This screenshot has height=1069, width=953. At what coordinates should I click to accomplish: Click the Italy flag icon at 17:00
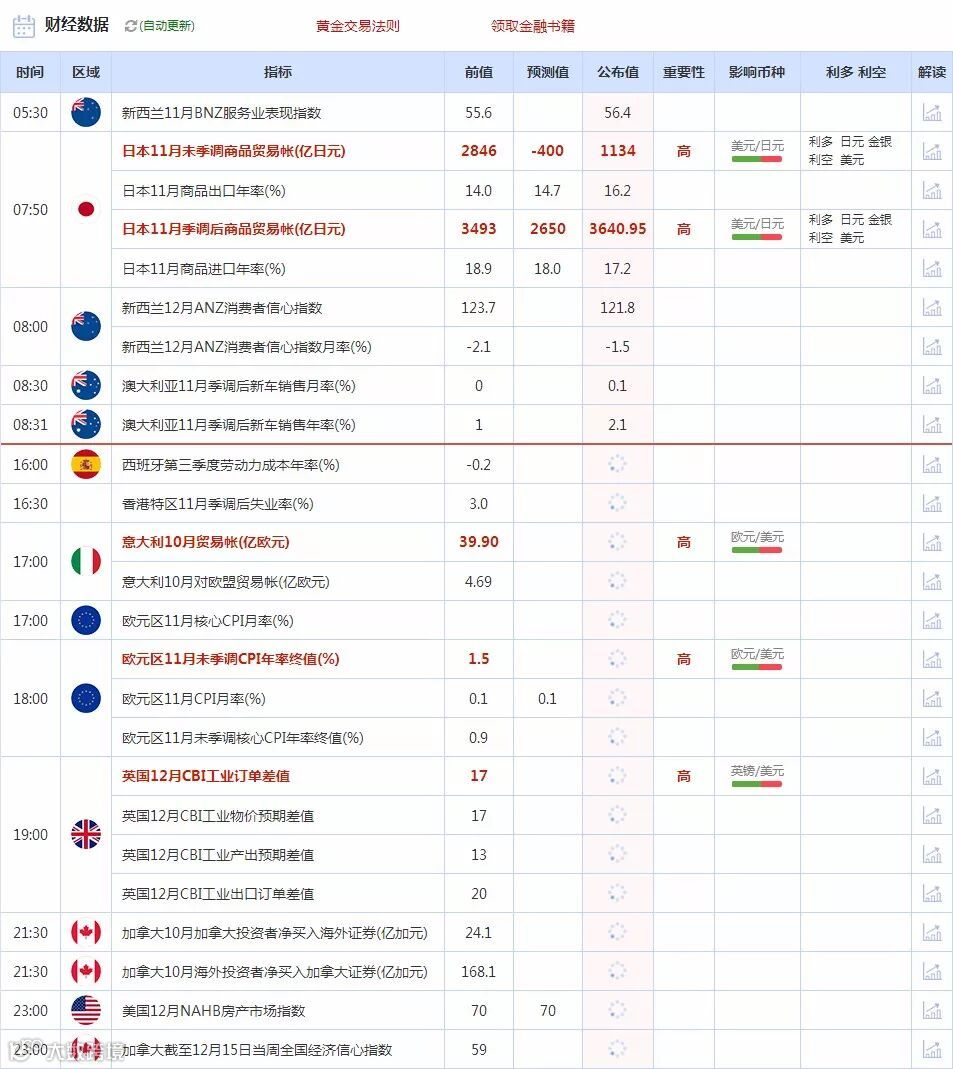tap(86, 561)
